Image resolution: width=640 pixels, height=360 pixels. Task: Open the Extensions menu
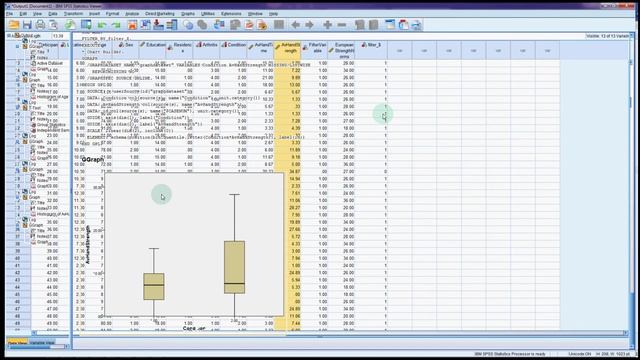pyautogui.click(x=231, y=13)
